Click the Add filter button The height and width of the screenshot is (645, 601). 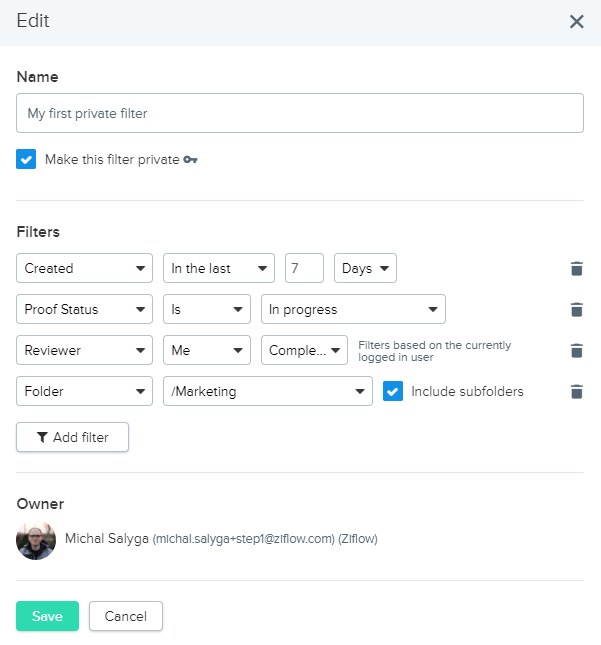coord(73,437)
